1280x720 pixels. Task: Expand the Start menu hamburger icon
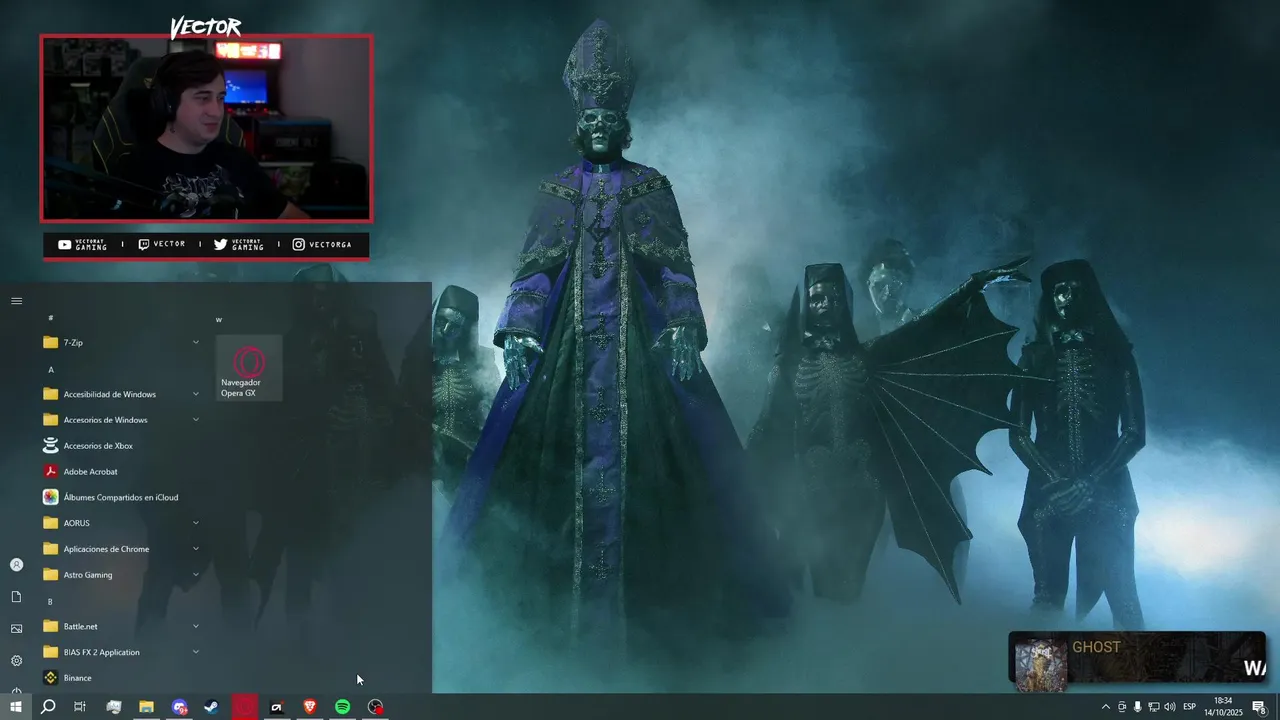(16, 301)
